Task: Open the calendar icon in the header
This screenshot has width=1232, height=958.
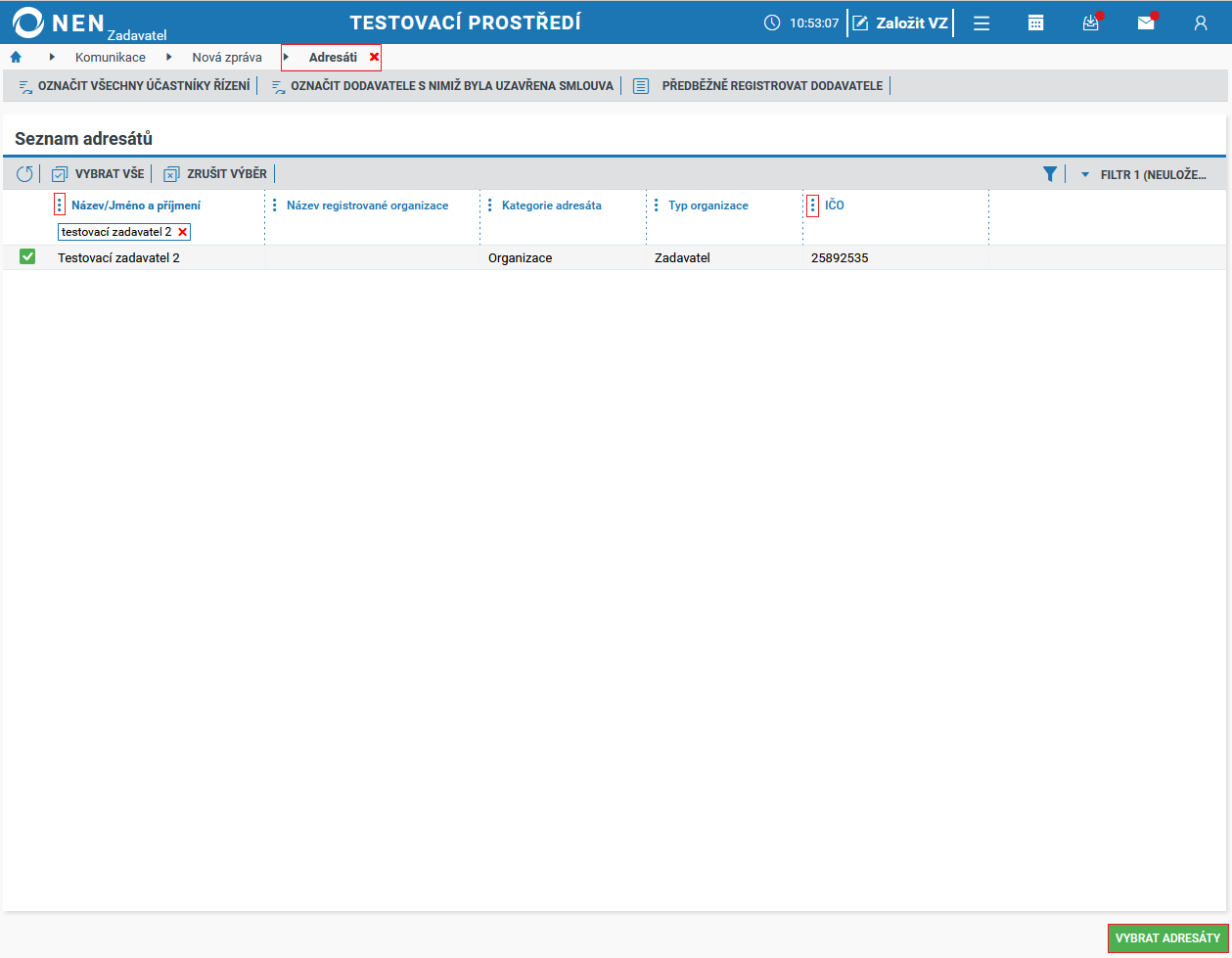Action: [1036, 23]
